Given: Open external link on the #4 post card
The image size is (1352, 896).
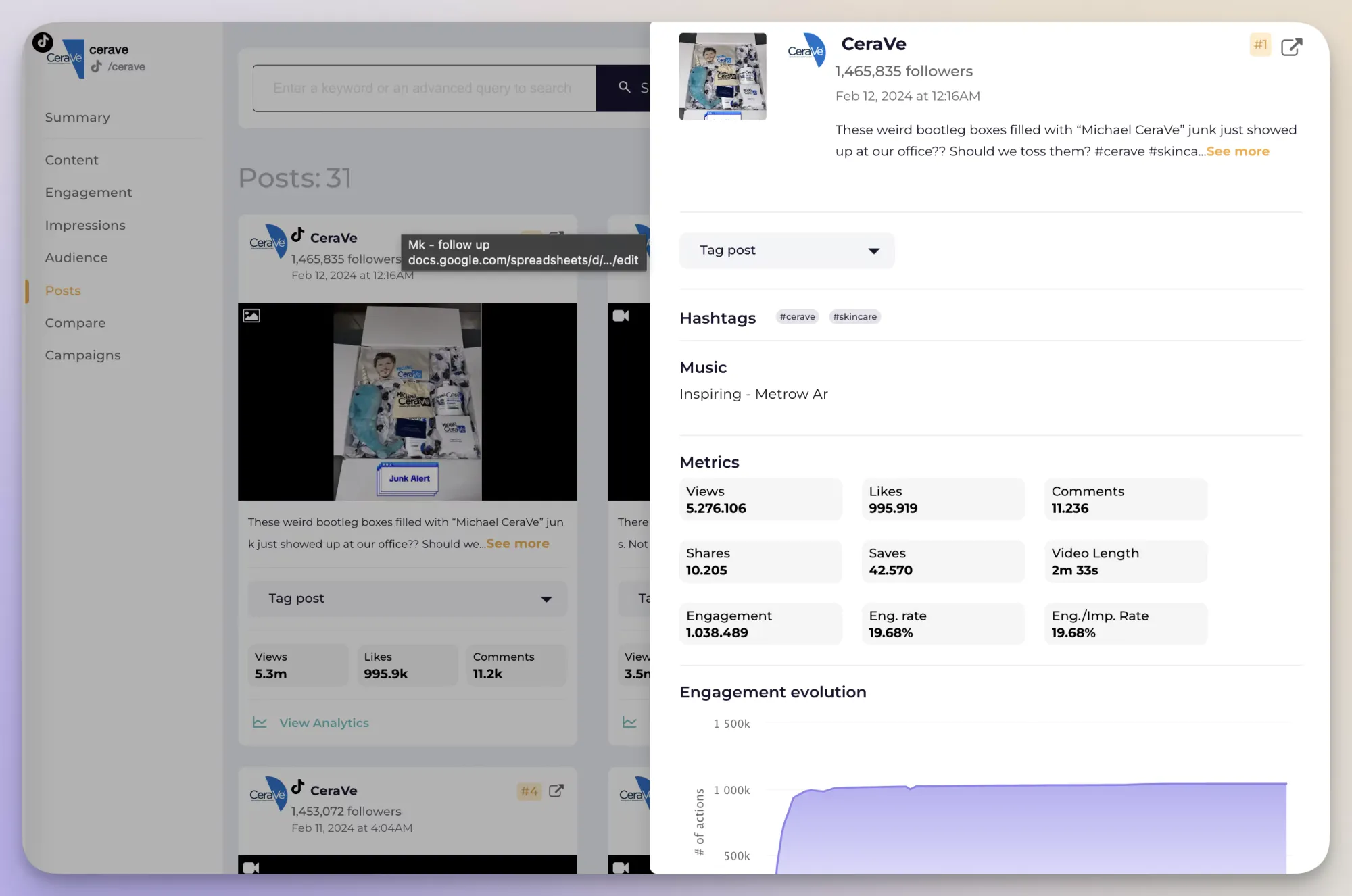Looking at the screenshot, I should (556, 791).
